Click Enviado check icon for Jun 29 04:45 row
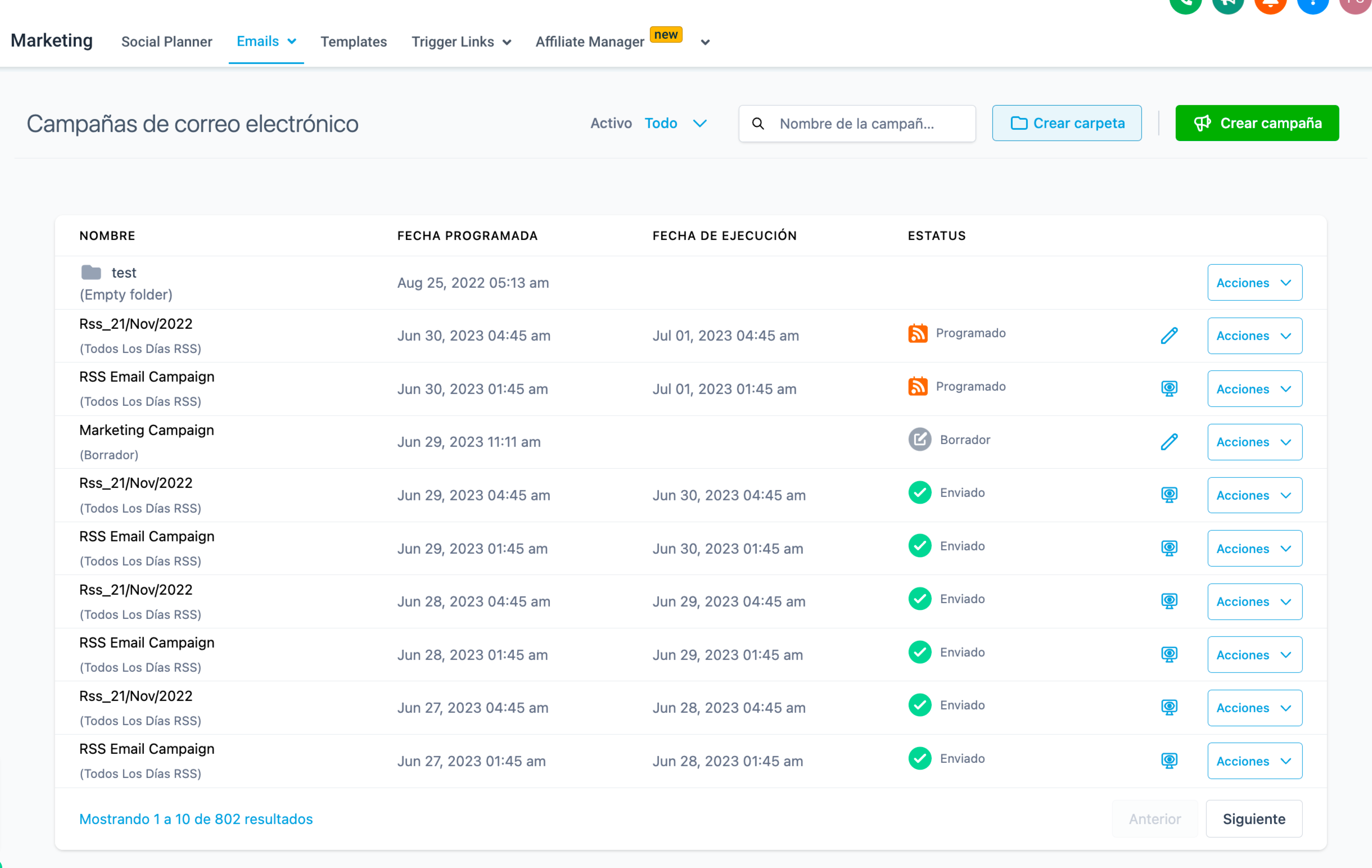Viewport: 1372px width, 868px height. [x=919, y=492]
